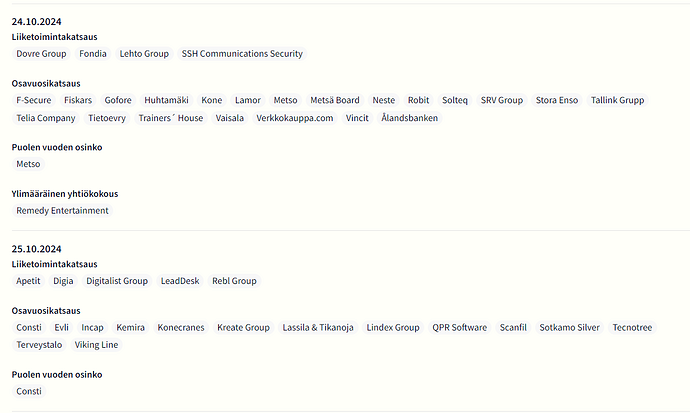This screenshot has width=690, height=413.
Task: Open the Fiskars tag
Action: point(78,100)
